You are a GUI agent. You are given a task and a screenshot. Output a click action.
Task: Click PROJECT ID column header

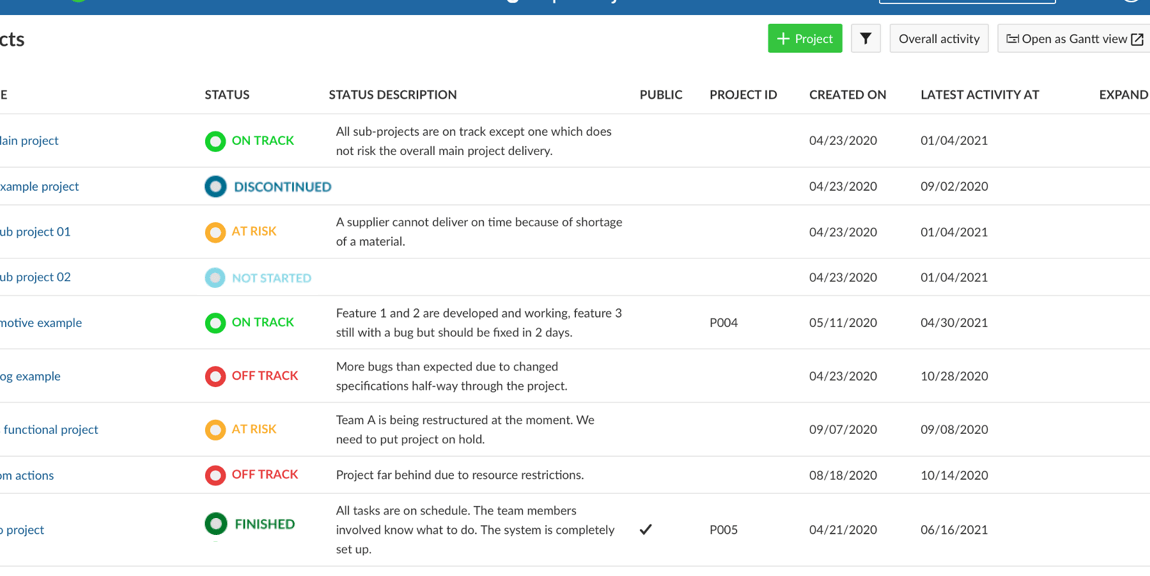pyautogui.click(x=743, y=95)
